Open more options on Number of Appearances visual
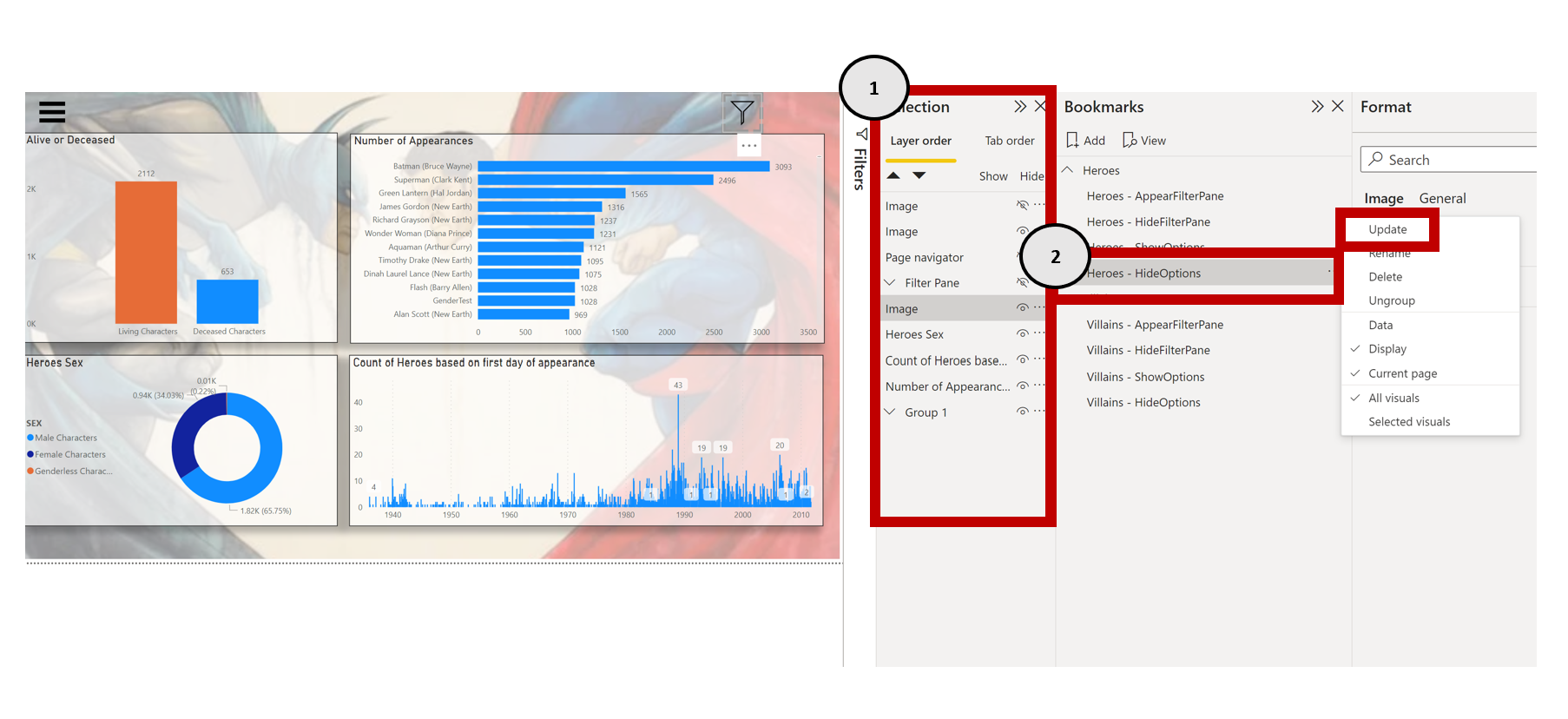 pos(749,145)
